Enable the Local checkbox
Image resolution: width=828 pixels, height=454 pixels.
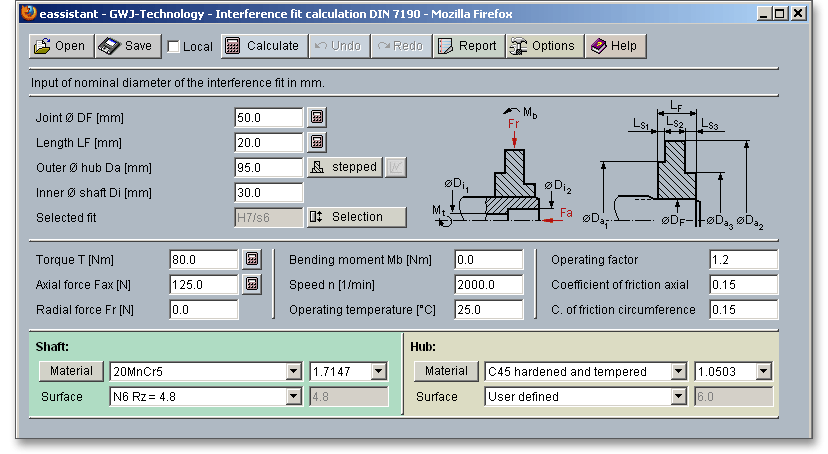[x=174, y=47]
